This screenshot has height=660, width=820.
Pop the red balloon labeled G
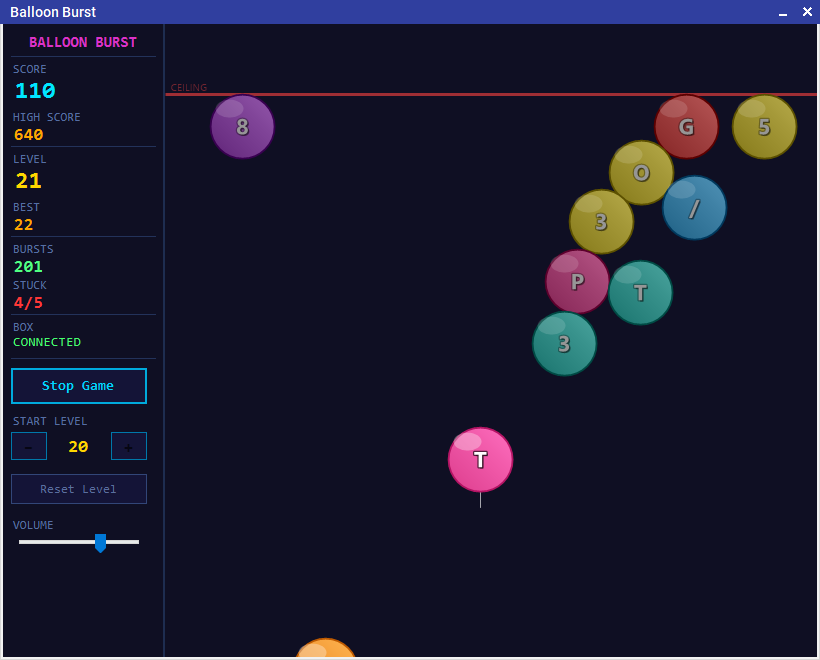[686, 127]
